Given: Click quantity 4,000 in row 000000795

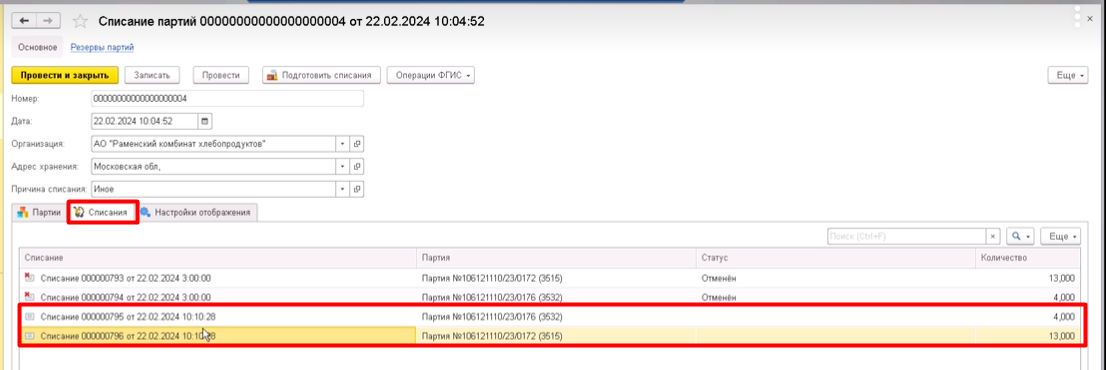Looking at the screenshot, I should point(1063,316).
